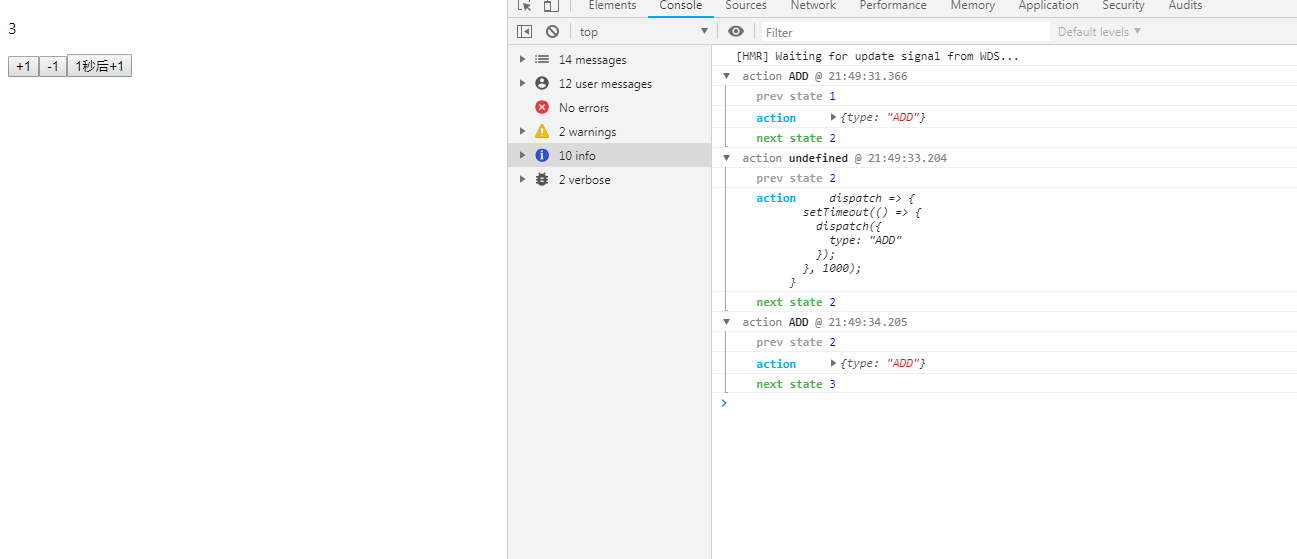Clear the console with the ban icon

(x=552, y=32)
